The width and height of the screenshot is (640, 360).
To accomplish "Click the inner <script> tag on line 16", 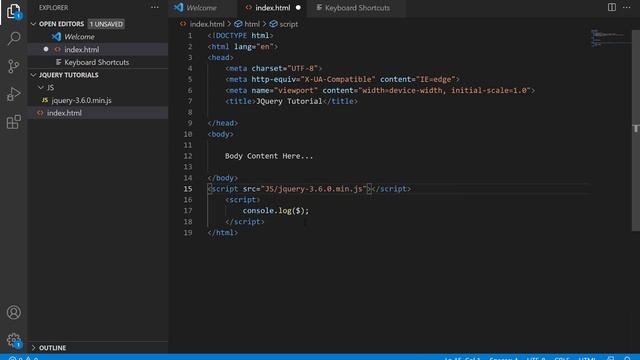I will (x=242, y=200).
